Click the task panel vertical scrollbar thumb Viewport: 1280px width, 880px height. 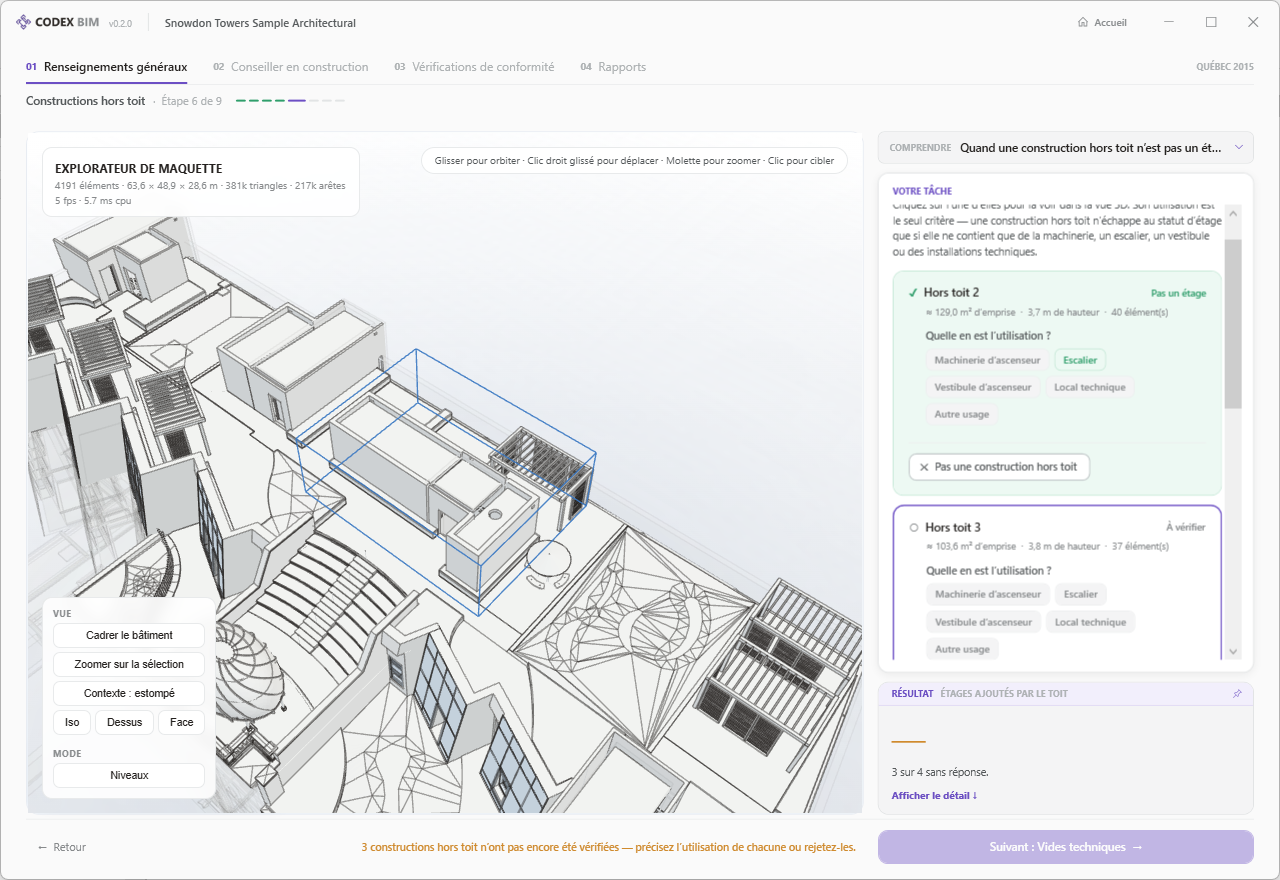click(x=1233, y=323)
